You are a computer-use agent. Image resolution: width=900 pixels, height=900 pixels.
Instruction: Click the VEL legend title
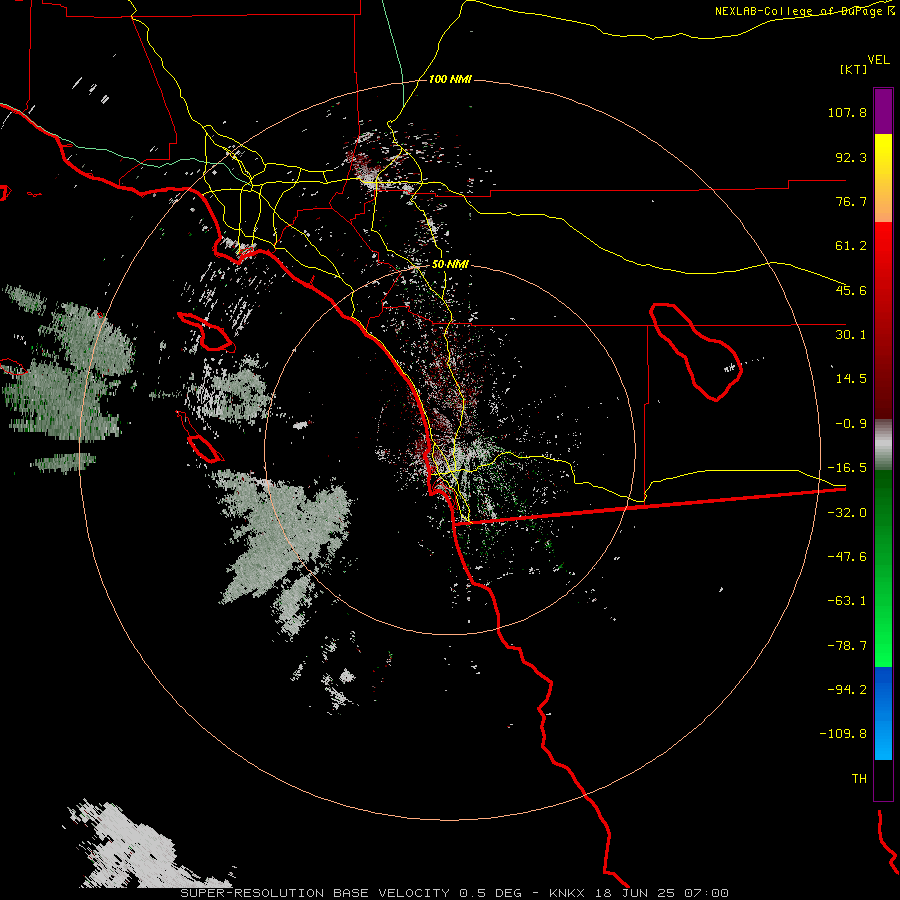pos(878,60)
